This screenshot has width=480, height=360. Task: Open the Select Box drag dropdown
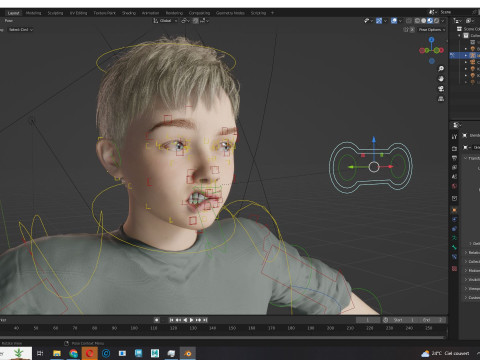(21, 30)
